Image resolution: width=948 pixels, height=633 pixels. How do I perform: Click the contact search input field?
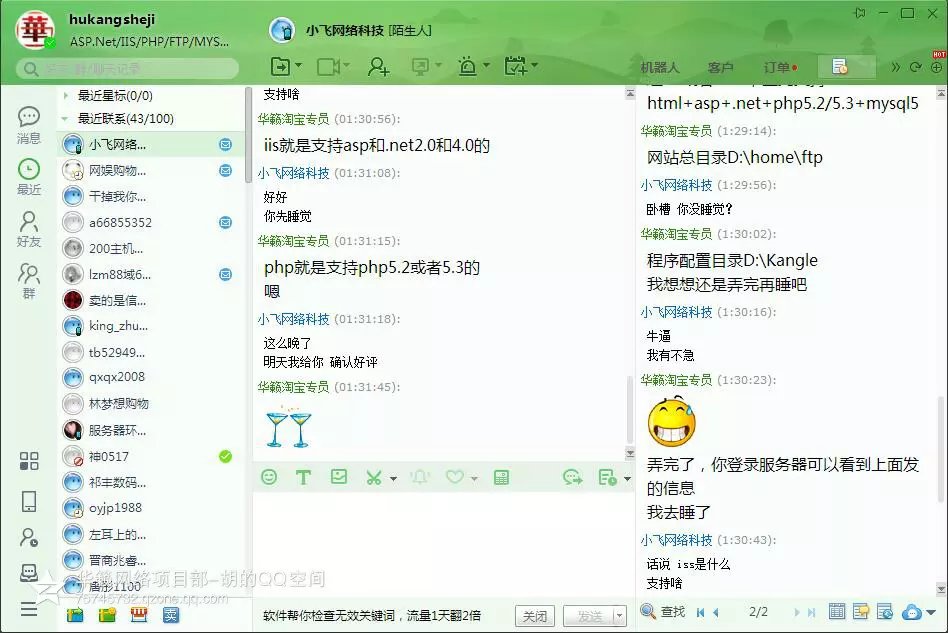[x=128, y=69]
